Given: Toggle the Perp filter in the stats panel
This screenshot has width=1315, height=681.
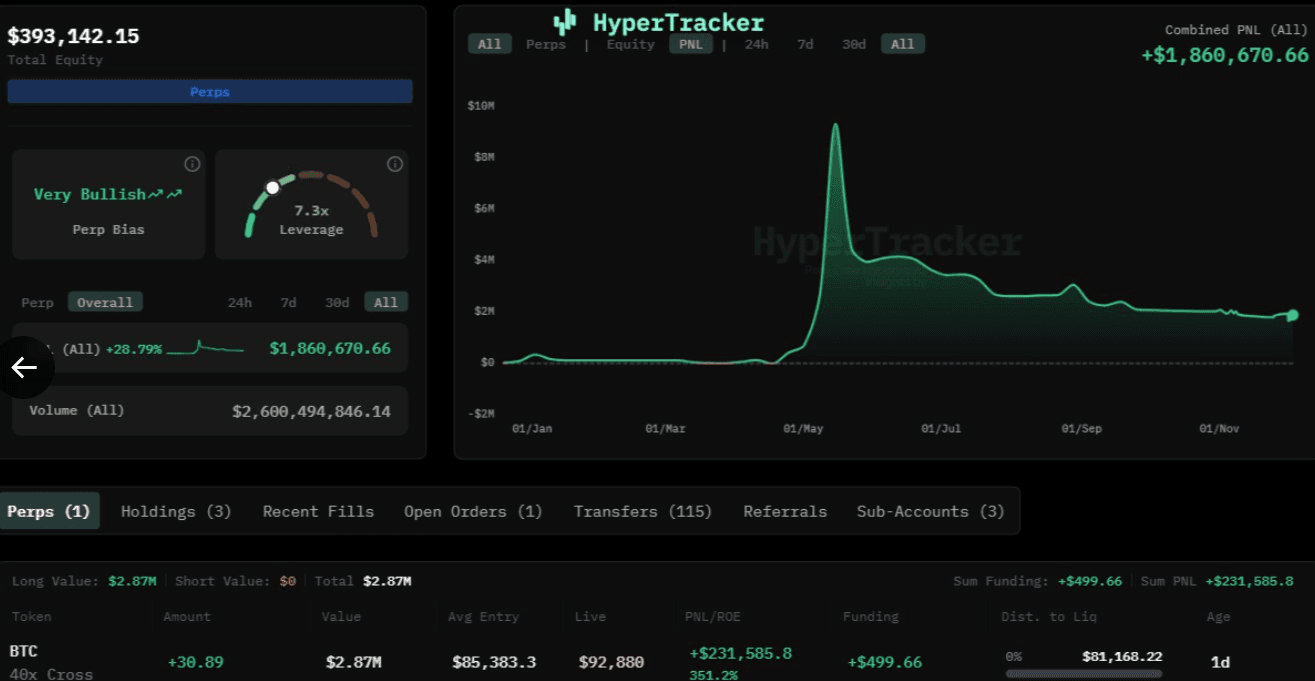Looking at the screenshot, I should 37,302.
